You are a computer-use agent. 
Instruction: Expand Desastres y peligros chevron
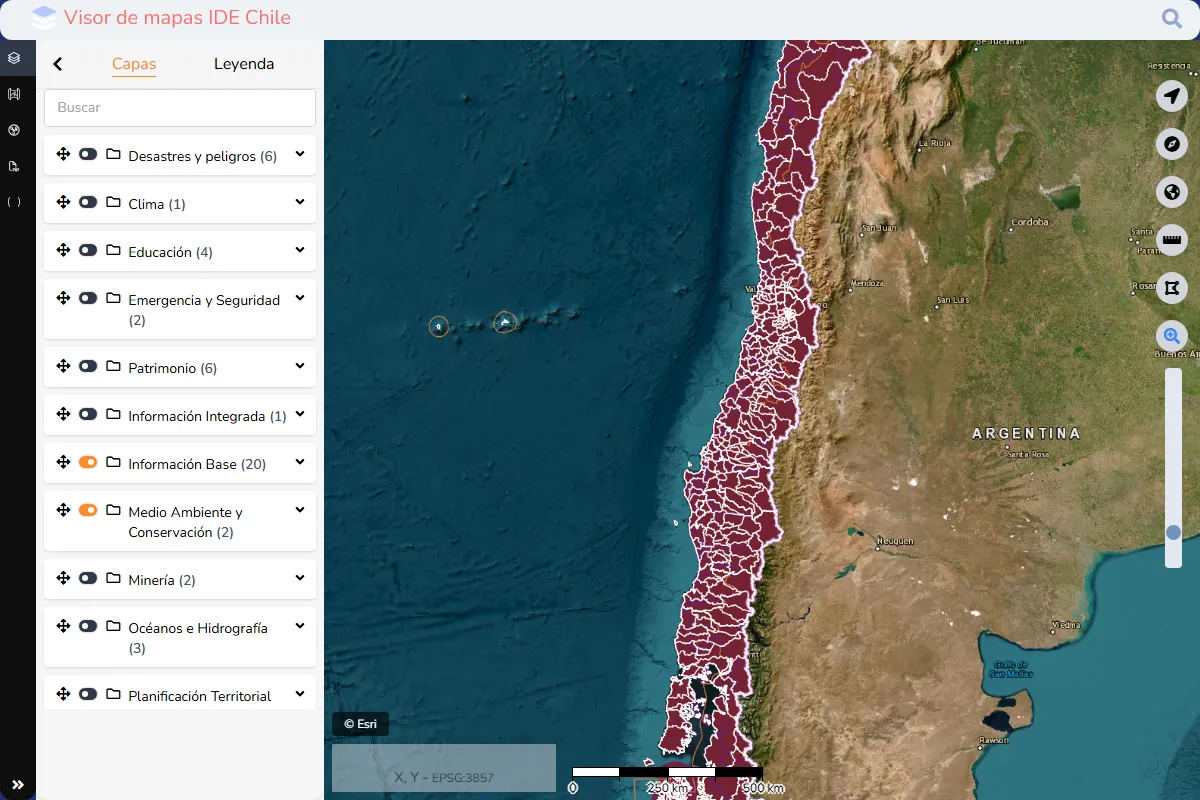point(300,154)
